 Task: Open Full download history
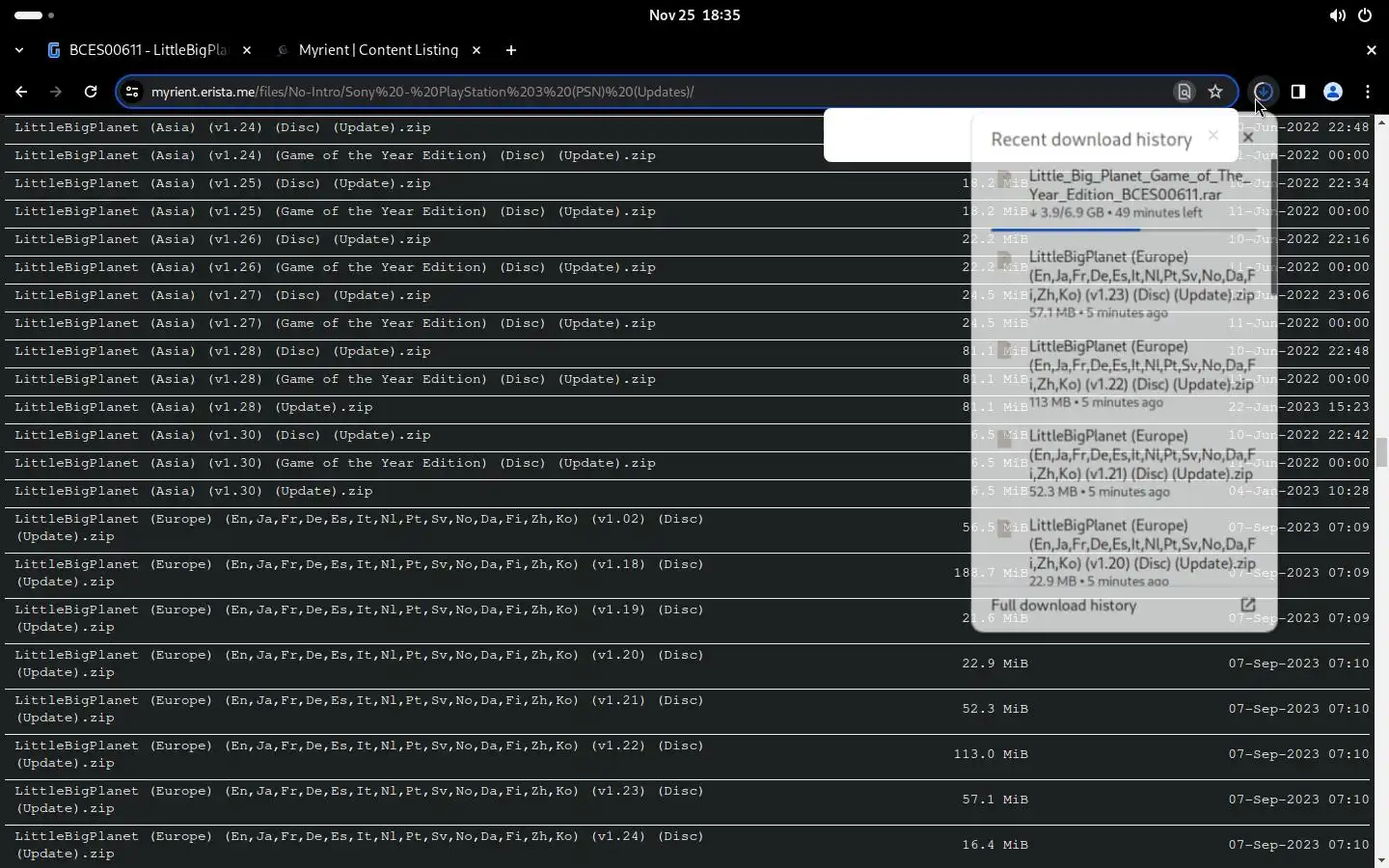pos(1124,606)
